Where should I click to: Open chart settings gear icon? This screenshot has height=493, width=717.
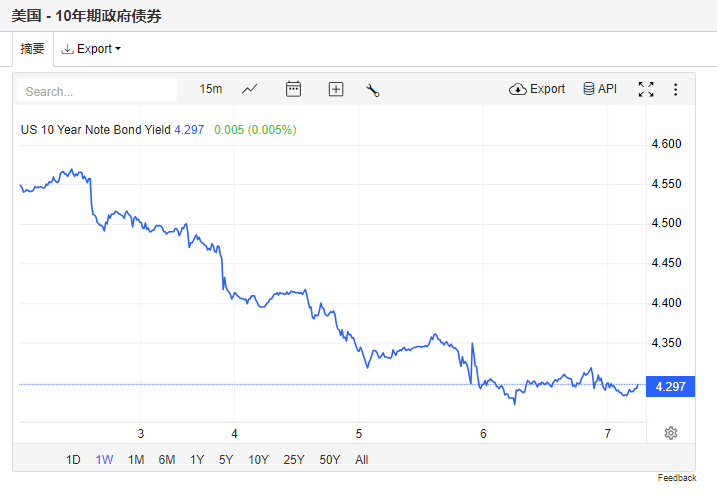pyautogui.click(x=671, y=433)
